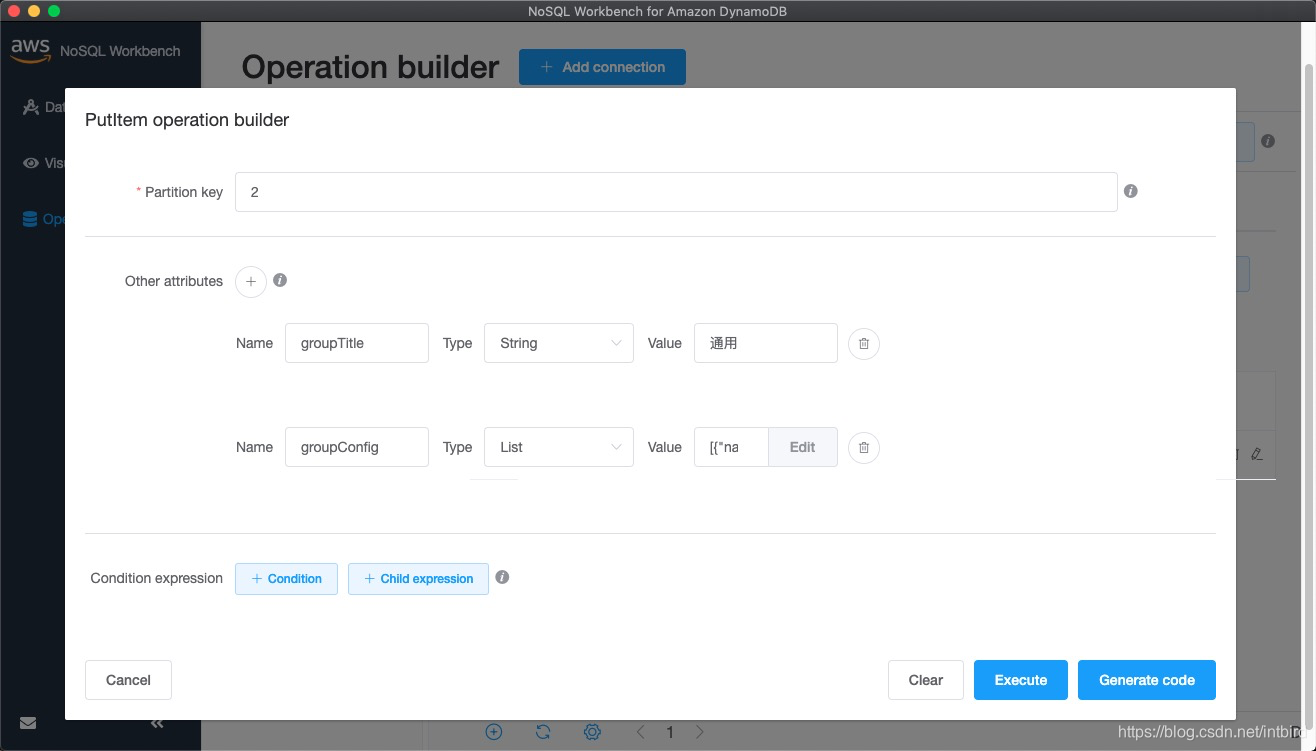This screenshot has width=1316, height=751.
Task: Clear the PutItem form
Action: pyautogui.click(x=926, y=680)
